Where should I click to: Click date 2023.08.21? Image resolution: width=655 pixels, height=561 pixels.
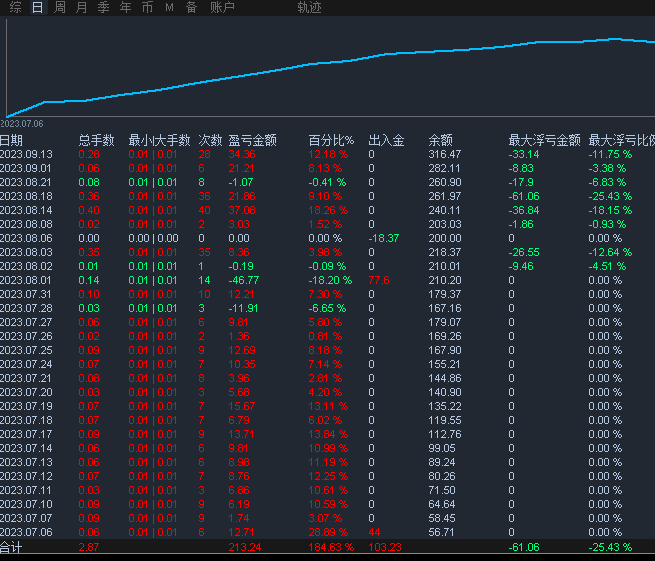[x=25, y=183]
